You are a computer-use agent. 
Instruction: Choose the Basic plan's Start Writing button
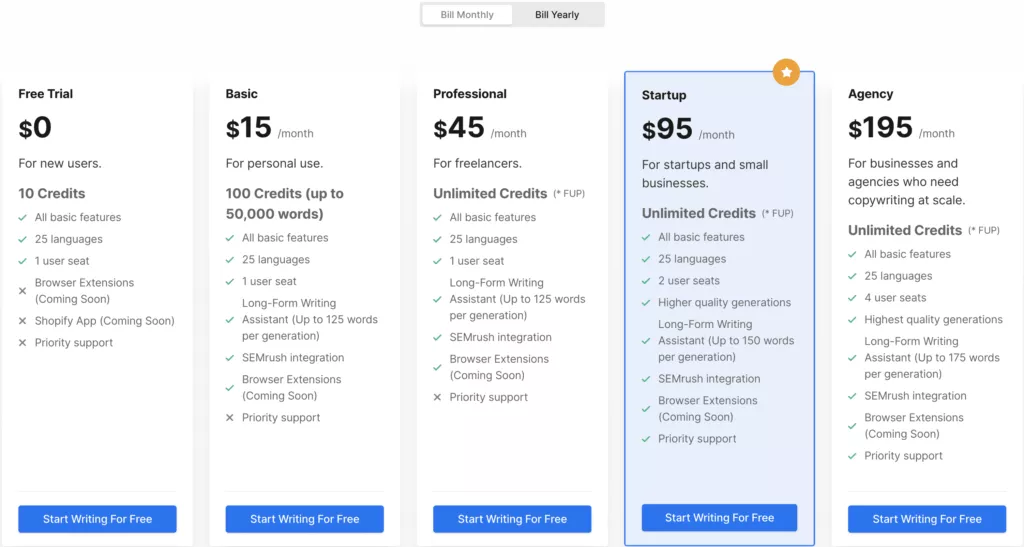click(x=304, y=519)
